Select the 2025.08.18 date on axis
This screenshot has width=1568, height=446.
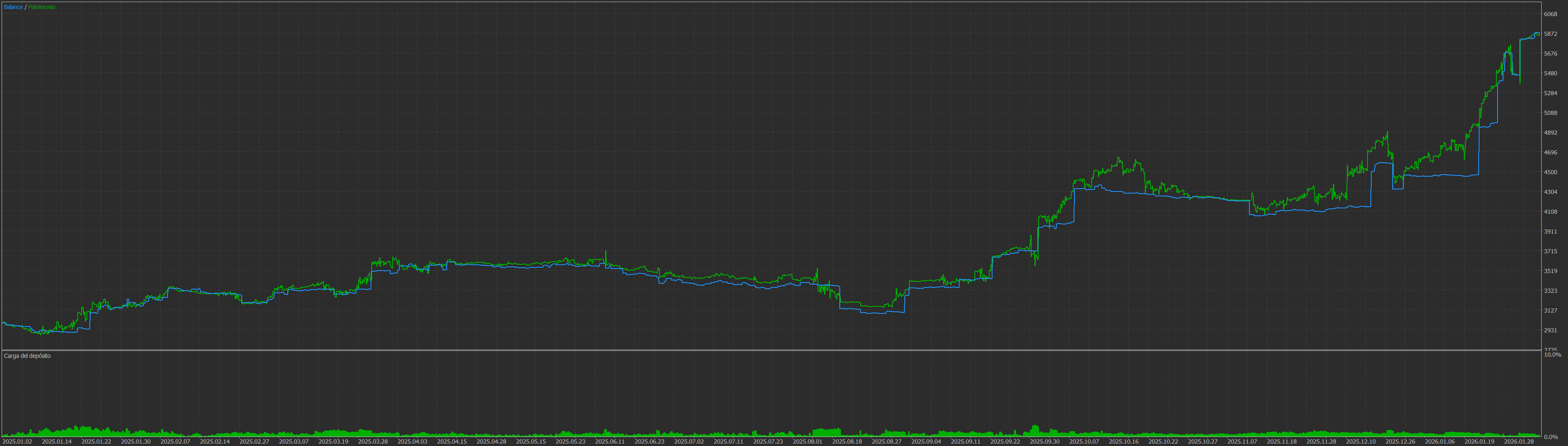coord(847,442)
